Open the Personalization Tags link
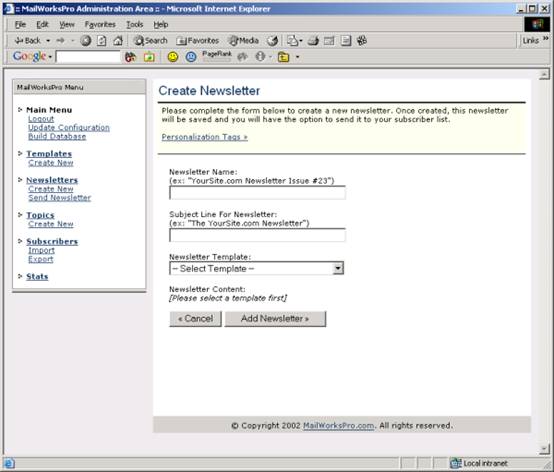 click(x=205, y=137)
